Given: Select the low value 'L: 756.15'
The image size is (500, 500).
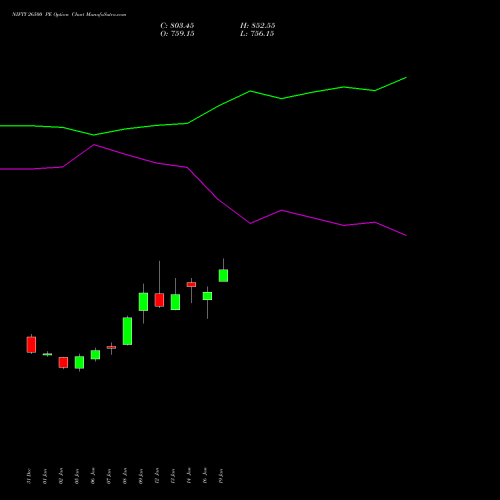Looking at the screenshot, I should click(x=257, y=34).
